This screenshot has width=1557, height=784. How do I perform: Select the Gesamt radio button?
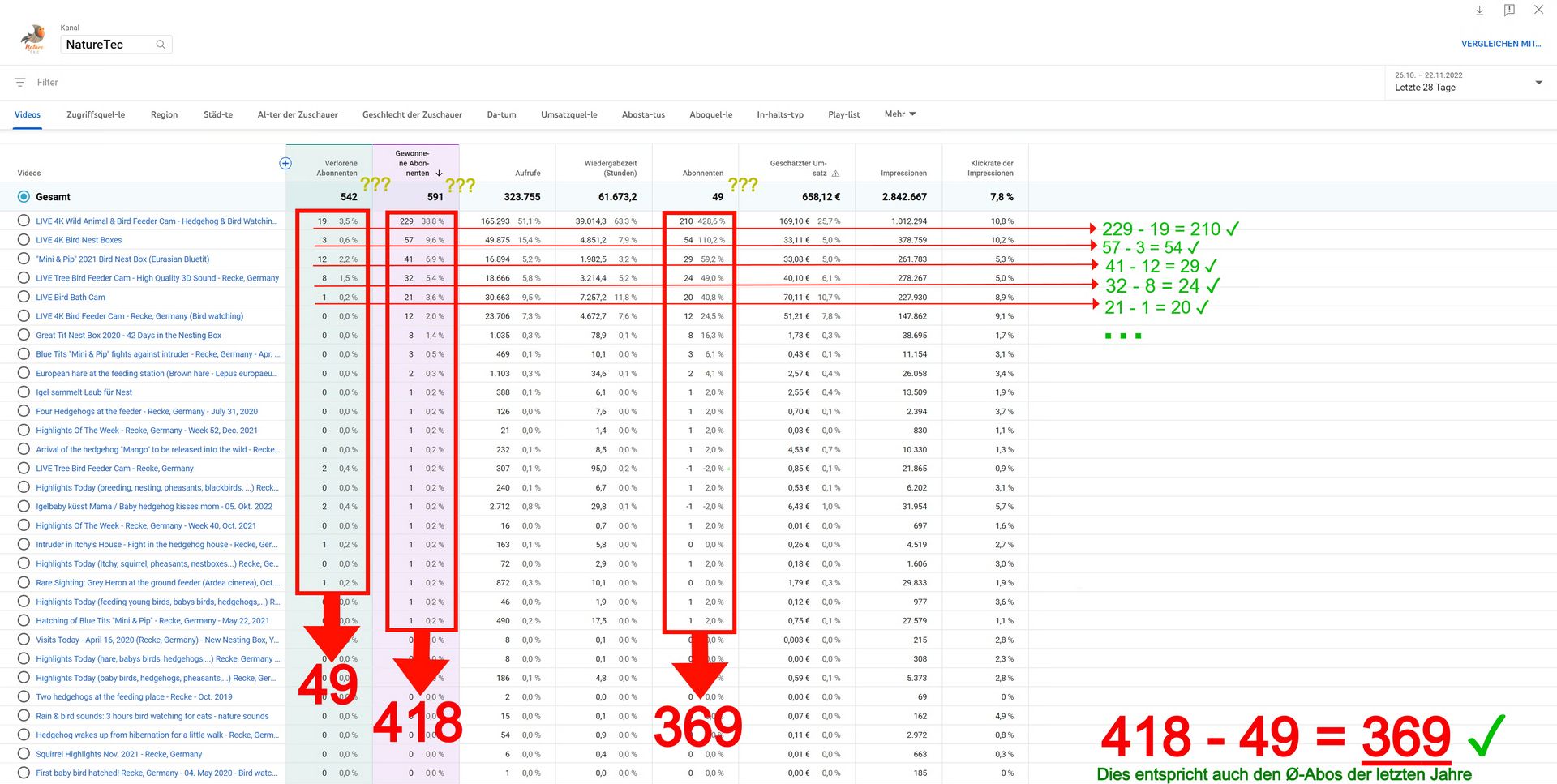[x=24, y=197]
